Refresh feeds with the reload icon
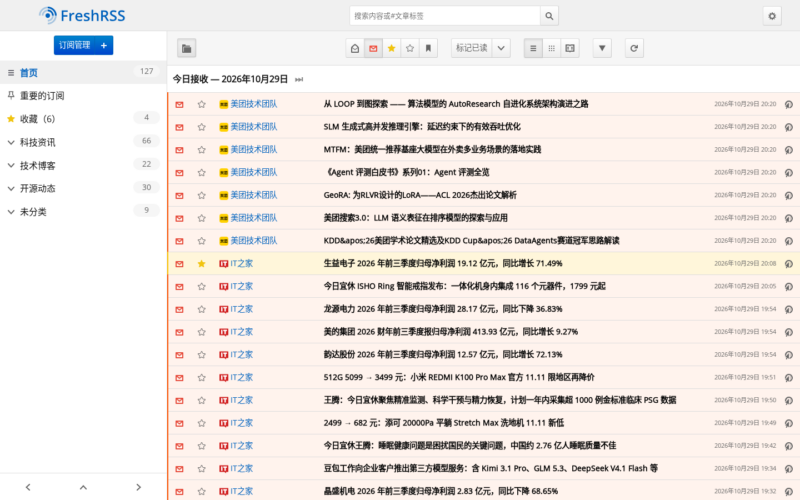This screenshot has height=500, width=800. tap(634, 48)
